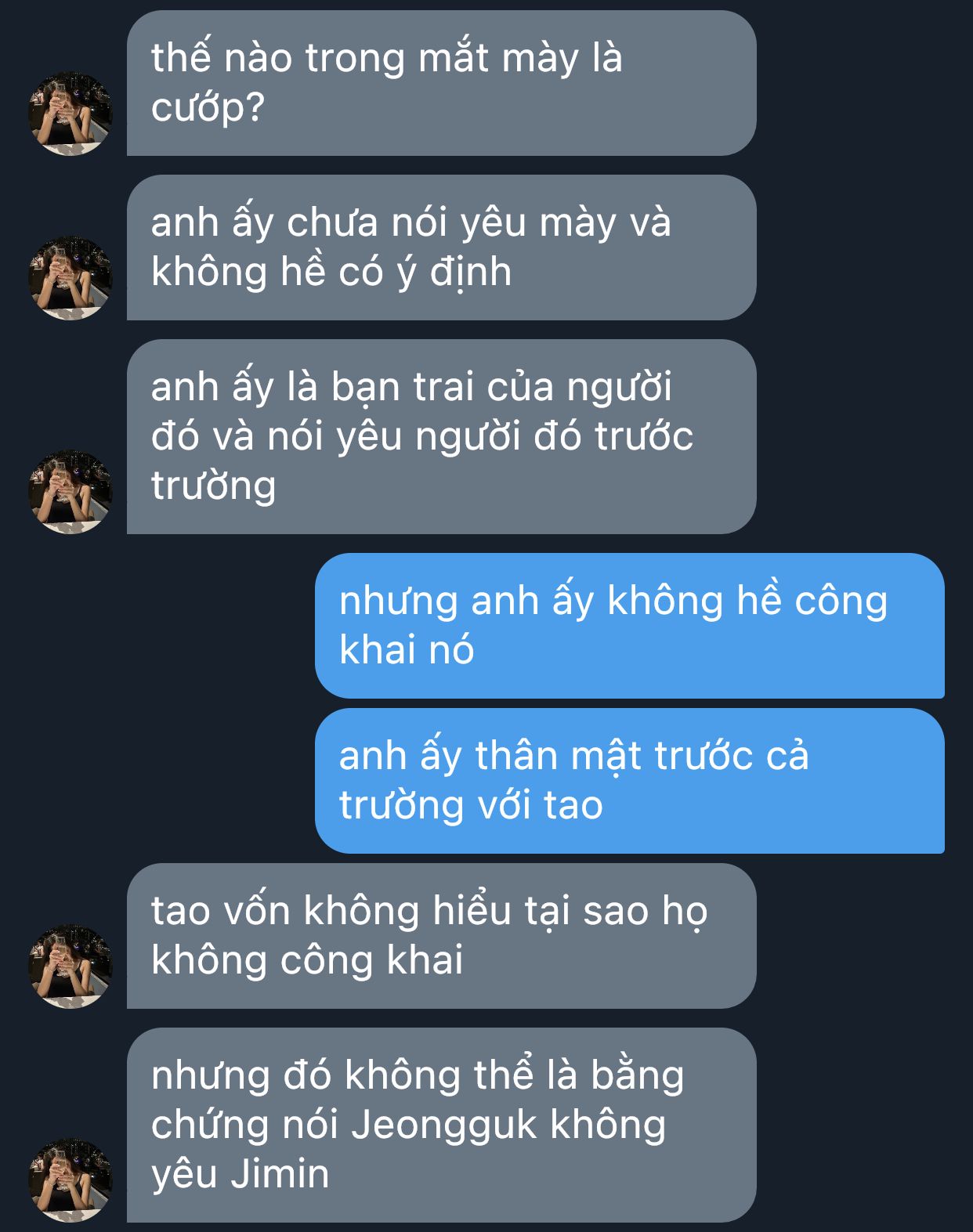
Task: Click the words 'khai nó' in the blue bubble
Action: 407,650
